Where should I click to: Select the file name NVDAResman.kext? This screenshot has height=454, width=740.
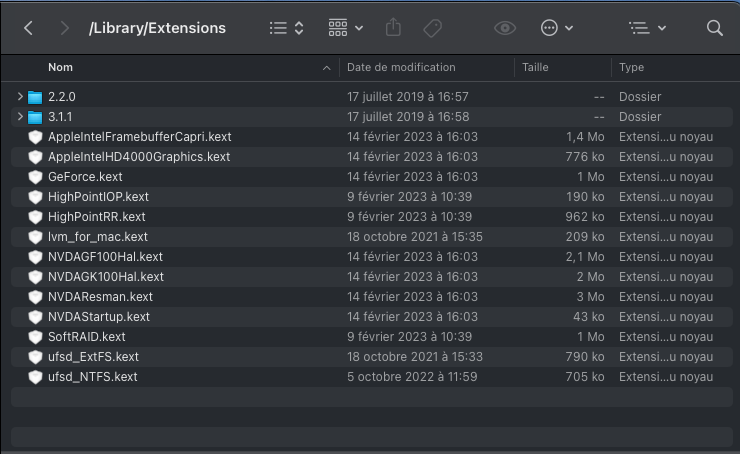pyautogui.click(x=100, y=297)
